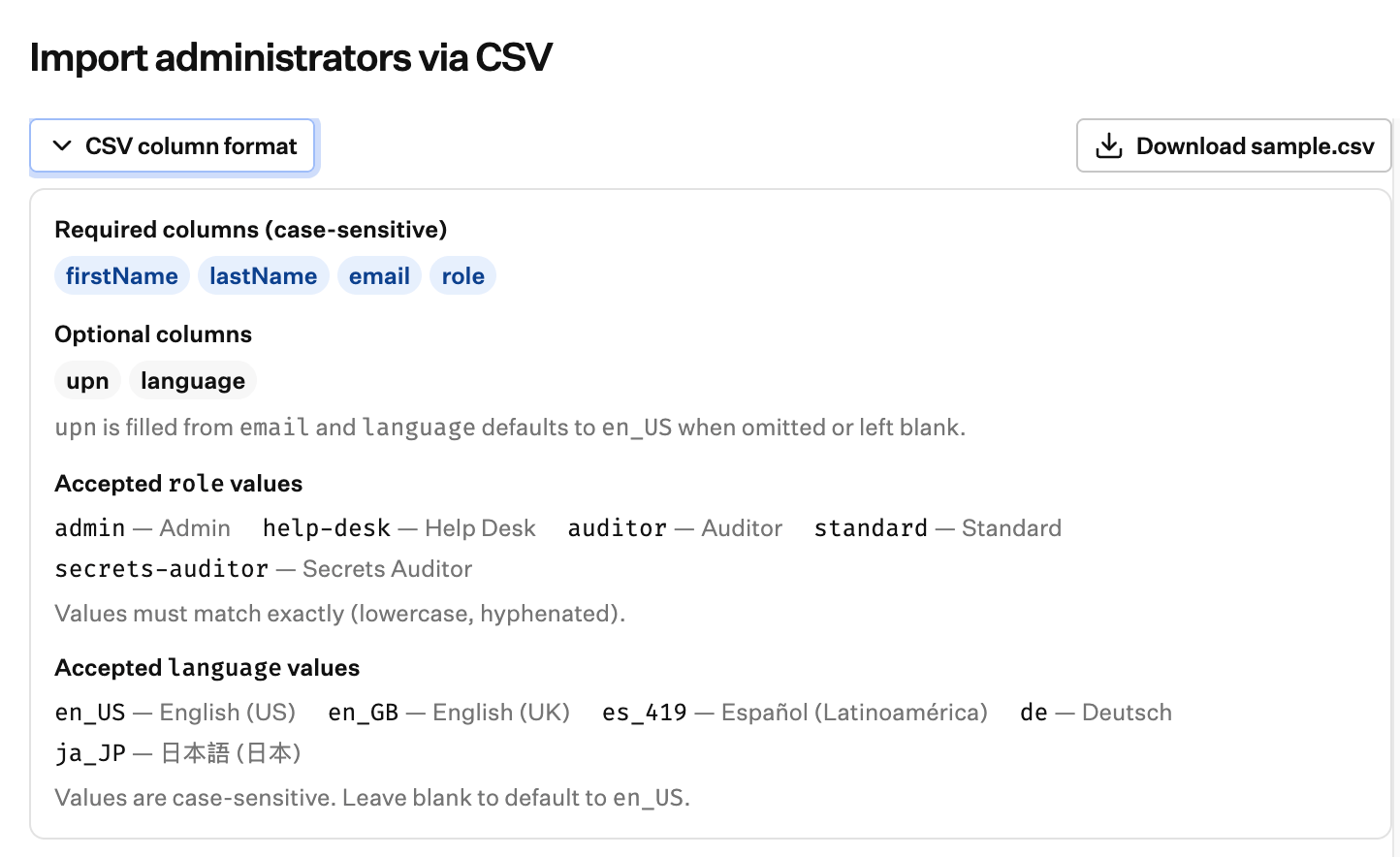Viewport: 1400px width, 857px height.
Task: Download the sample.csv file
Action: 1233,146
